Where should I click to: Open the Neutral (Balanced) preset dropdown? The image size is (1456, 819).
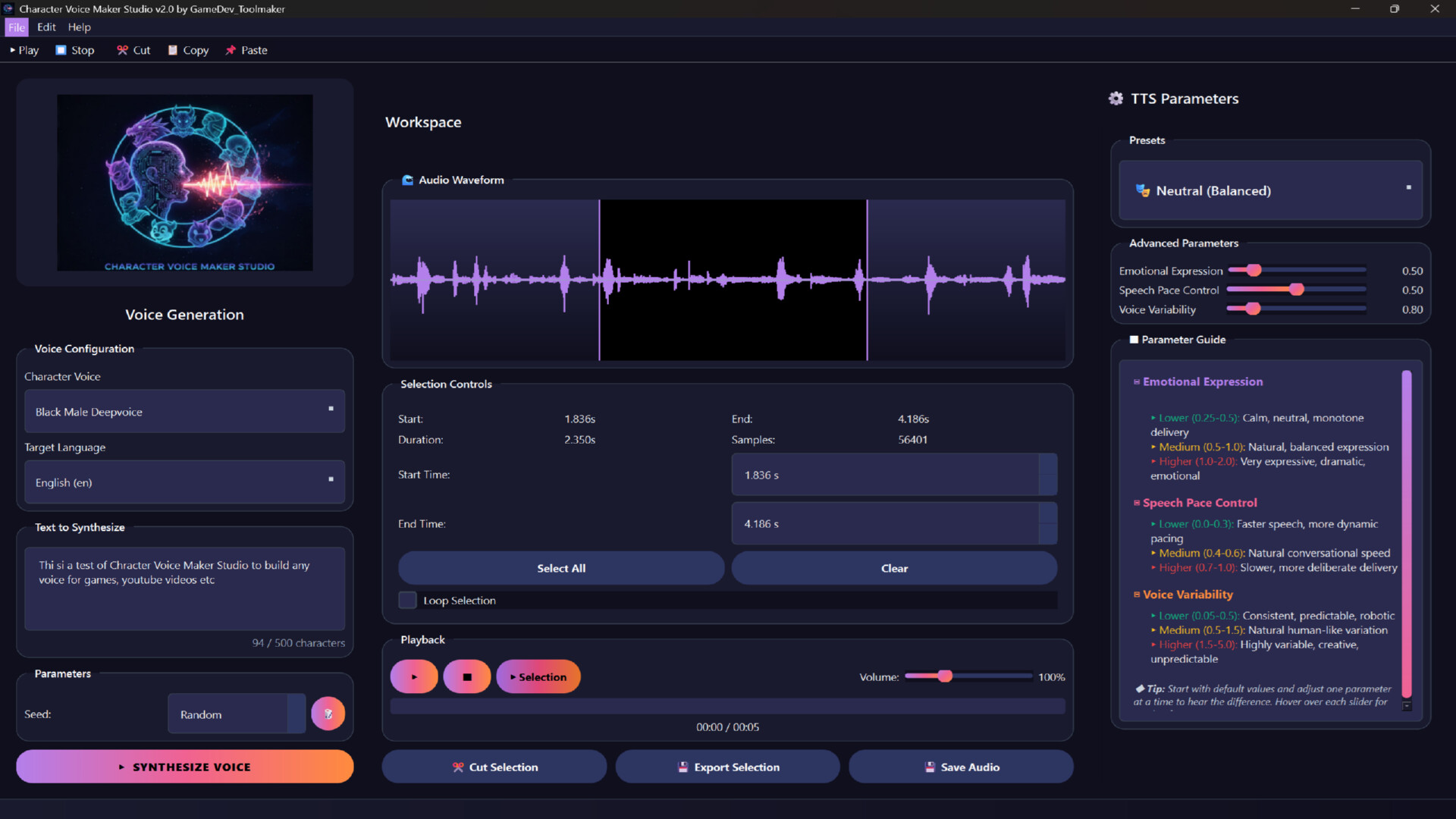1269,190
